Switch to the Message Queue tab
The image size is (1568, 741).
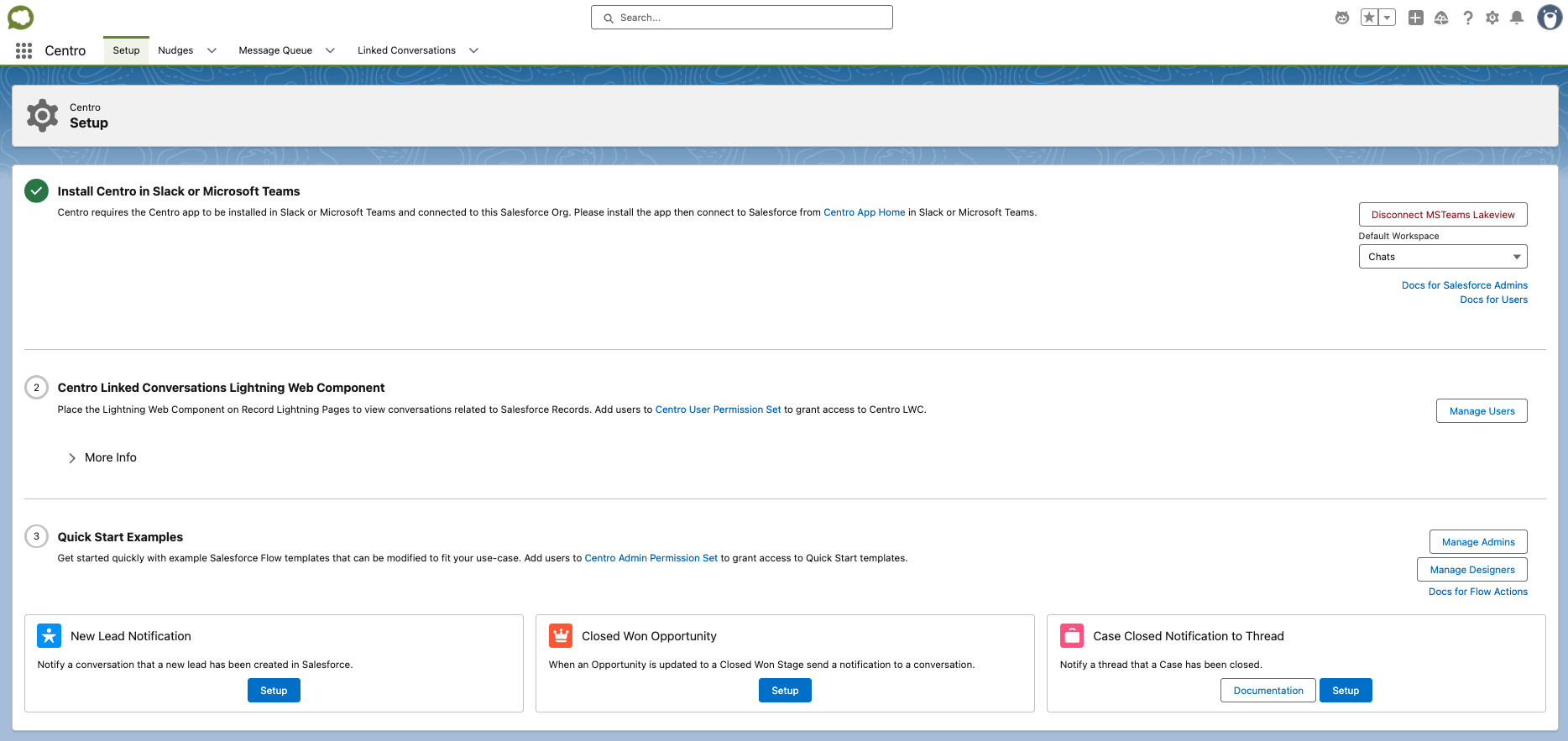[275, 50]
